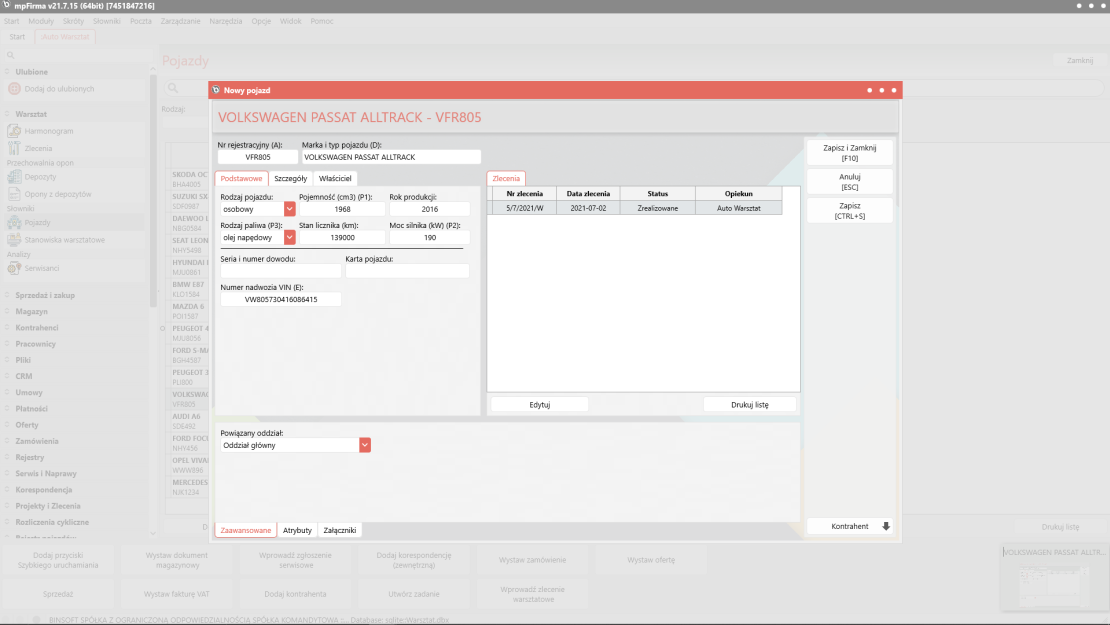Image resolution: width=1110 pixels, height=625 pixels.
Task: Open the Serwisanci sidebar icon
Action: coord(14,268)
